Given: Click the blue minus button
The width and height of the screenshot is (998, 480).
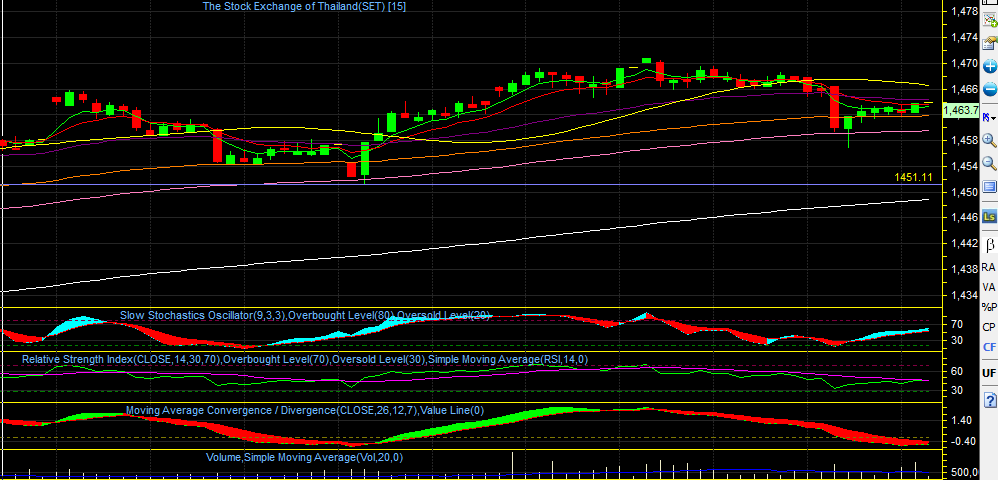Looking at the screenshot, I should 990,89.
